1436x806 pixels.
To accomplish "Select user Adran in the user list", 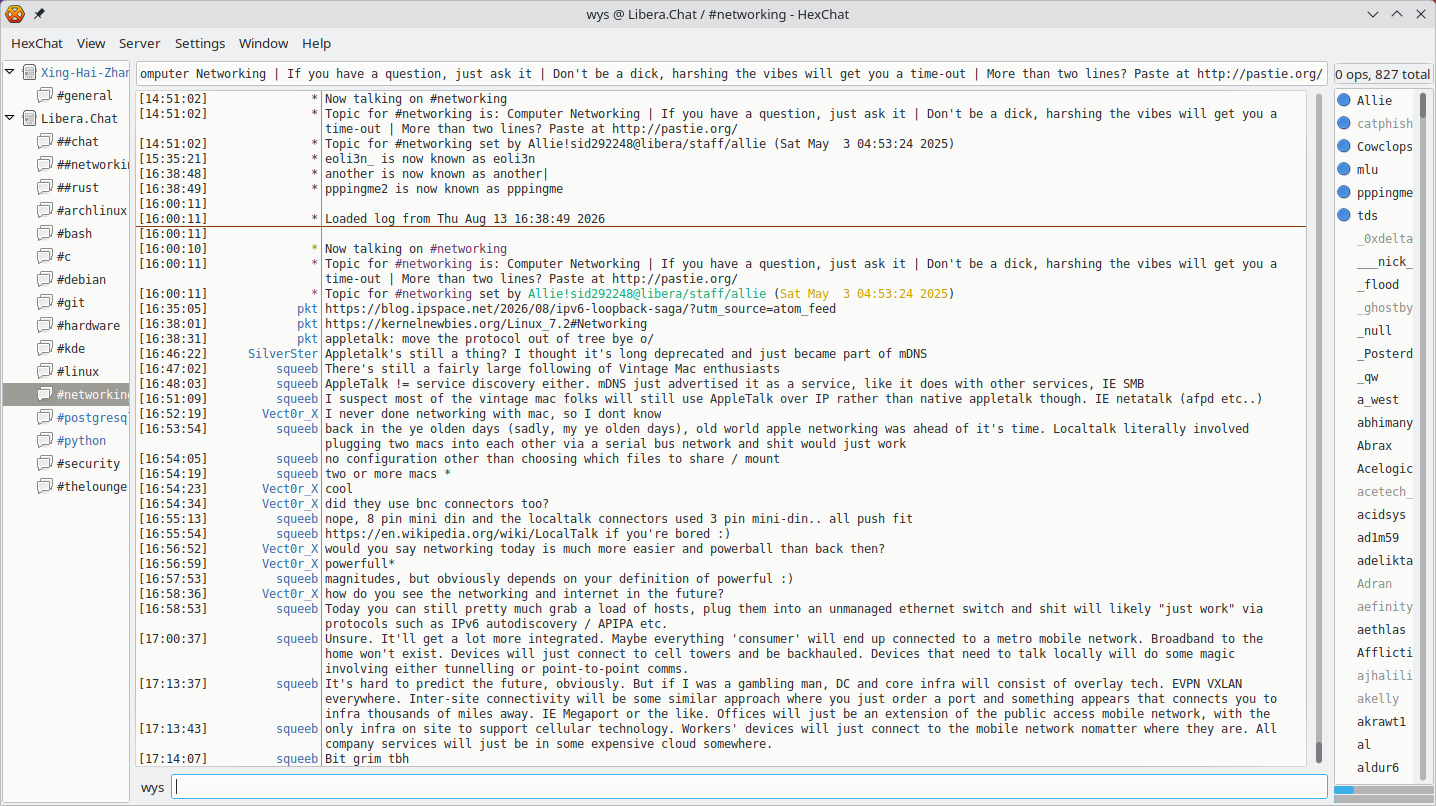I will pyautogui.click(x=1375, y=583).
